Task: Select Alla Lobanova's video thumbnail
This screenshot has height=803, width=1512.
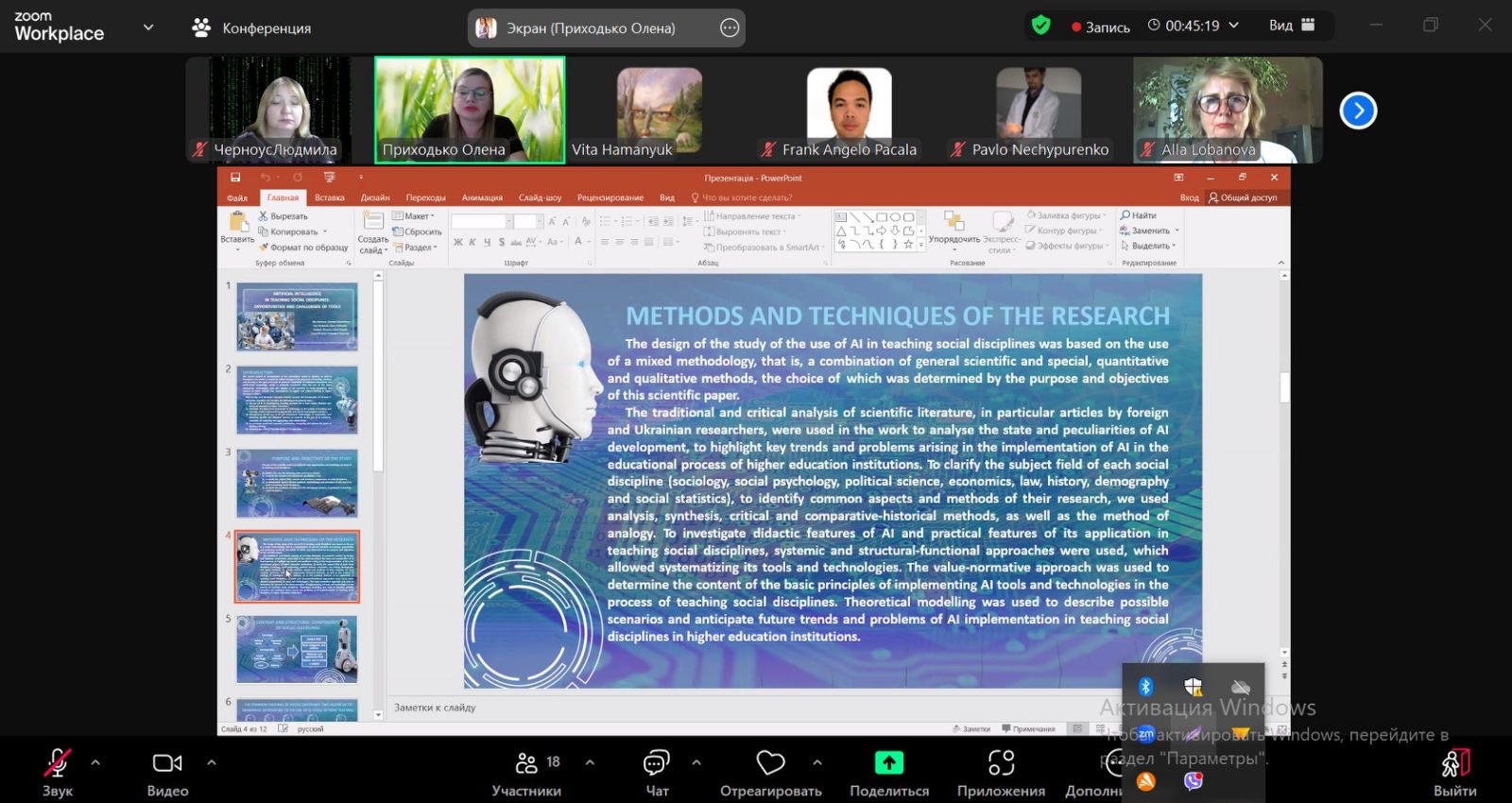Action: tap(1228, 110)
